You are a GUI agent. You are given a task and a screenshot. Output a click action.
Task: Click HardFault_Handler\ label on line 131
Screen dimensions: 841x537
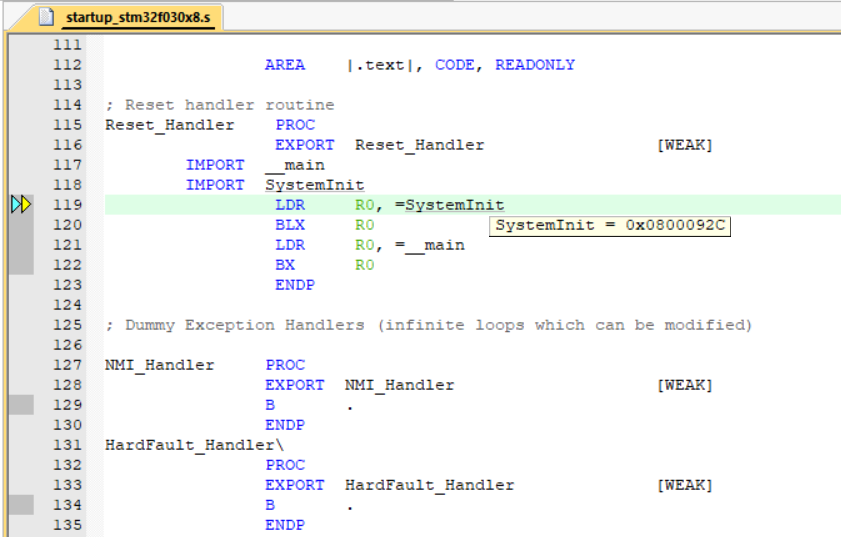(195, 445)
